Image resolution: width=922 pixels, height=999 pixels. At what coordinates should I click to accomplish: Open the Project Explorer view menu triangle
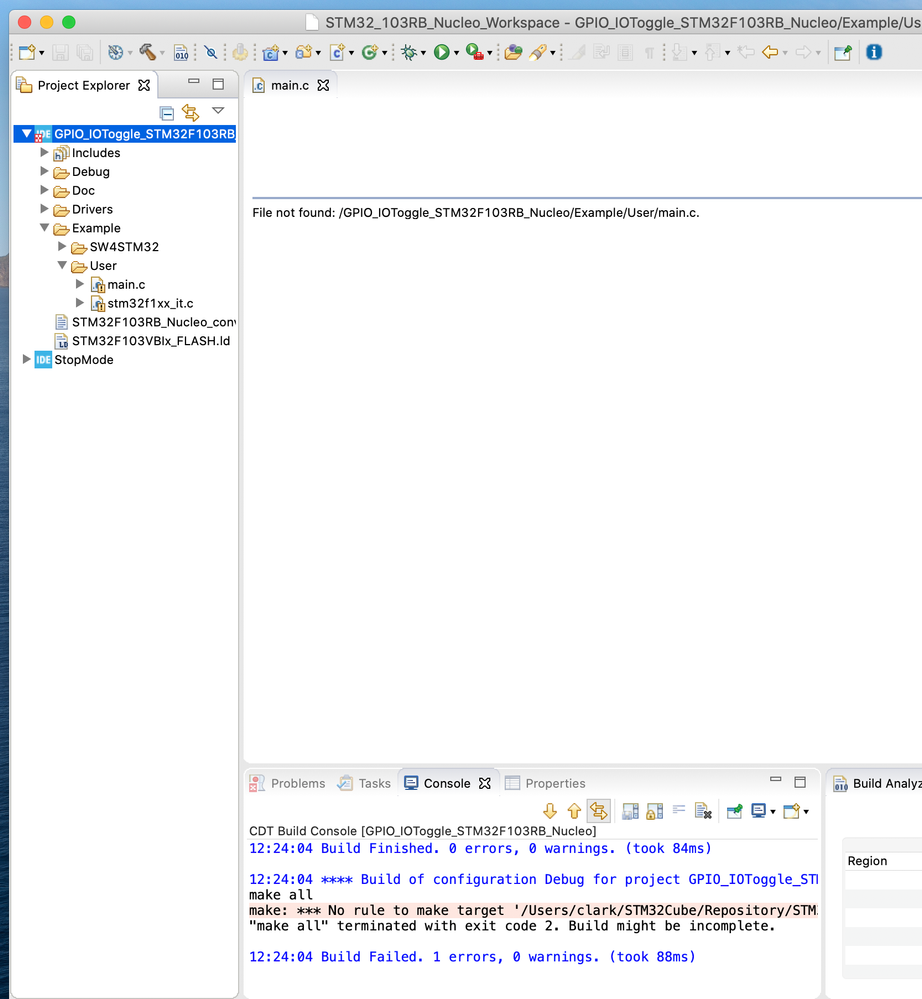point(219,111)
